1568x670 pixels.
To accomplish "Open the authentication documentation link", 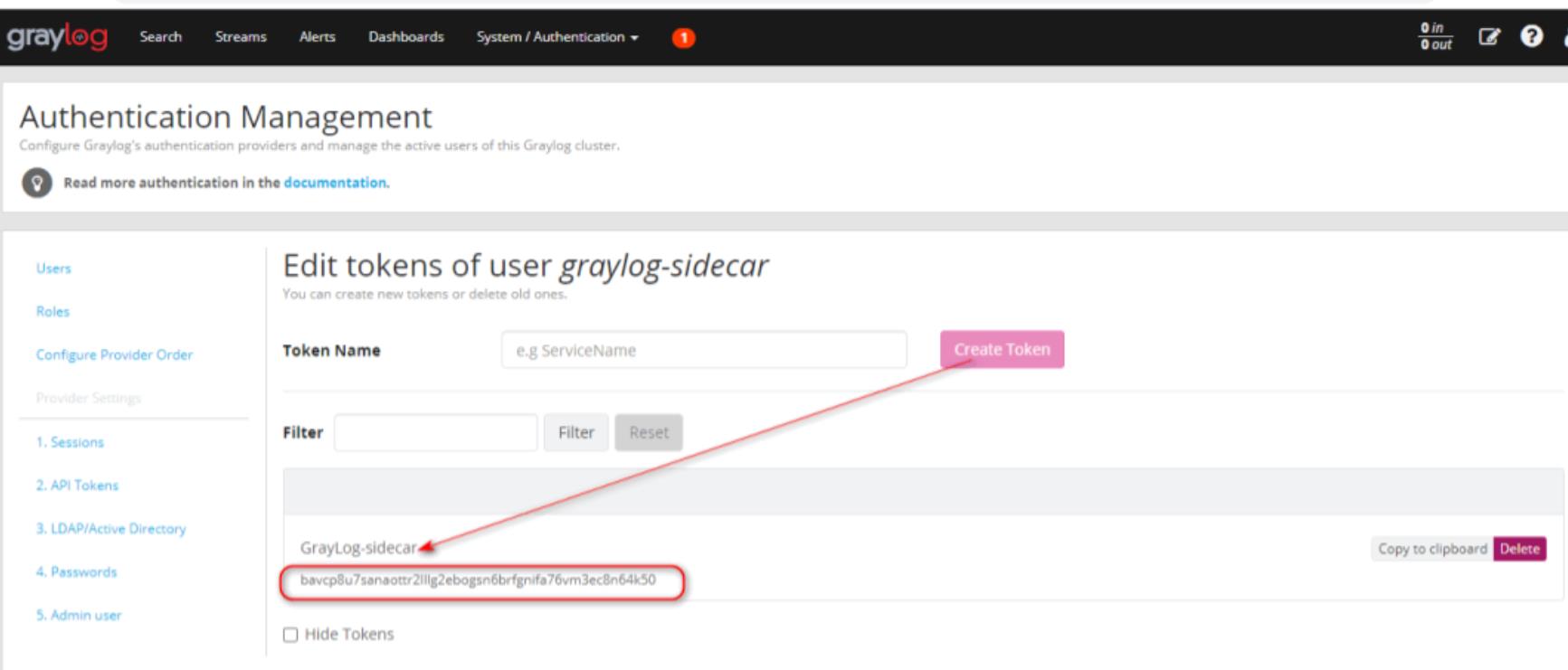I will click(x=336, y=183).
